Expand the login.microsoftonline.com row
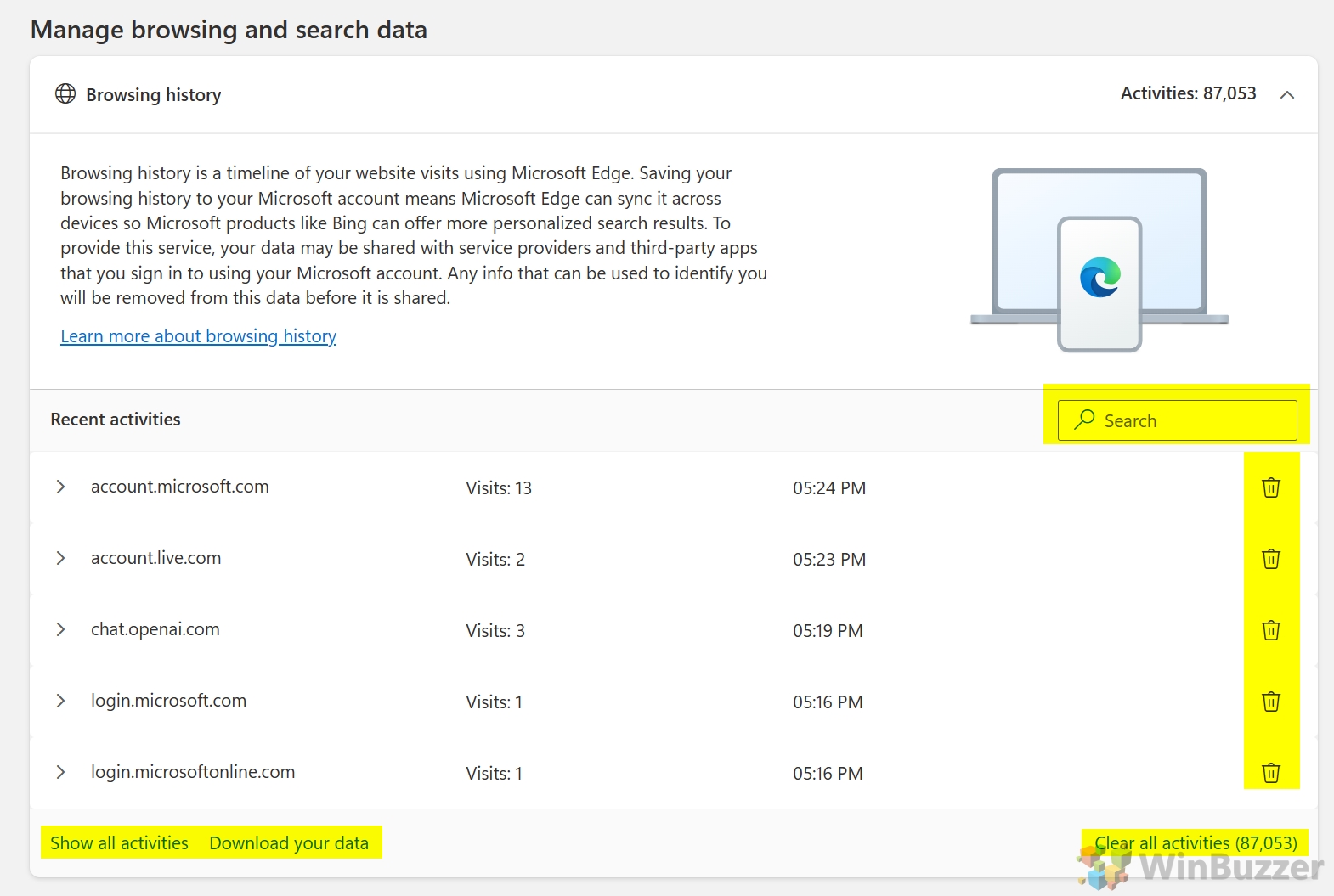This screenshot has height=896, width=1334. click(60, 772)
